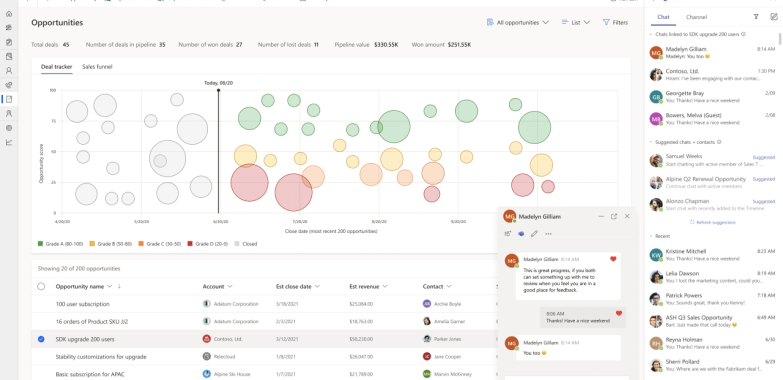
Task: Open '16 orders of Product SKU JJ2' row
Action: point(92,322)
